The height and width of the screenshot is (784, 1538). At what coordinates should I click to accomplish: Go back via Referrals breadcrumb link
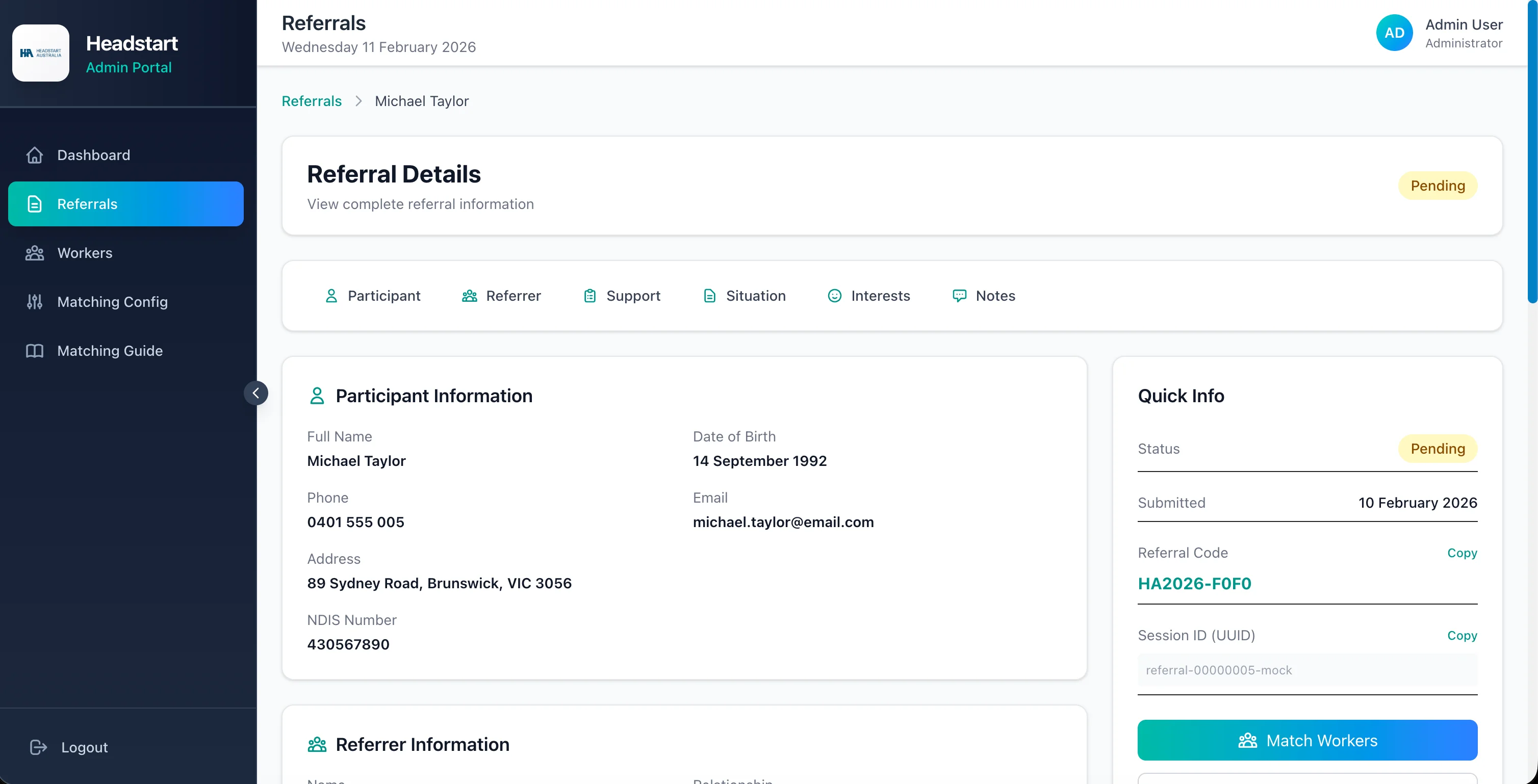tap(312, 101)
